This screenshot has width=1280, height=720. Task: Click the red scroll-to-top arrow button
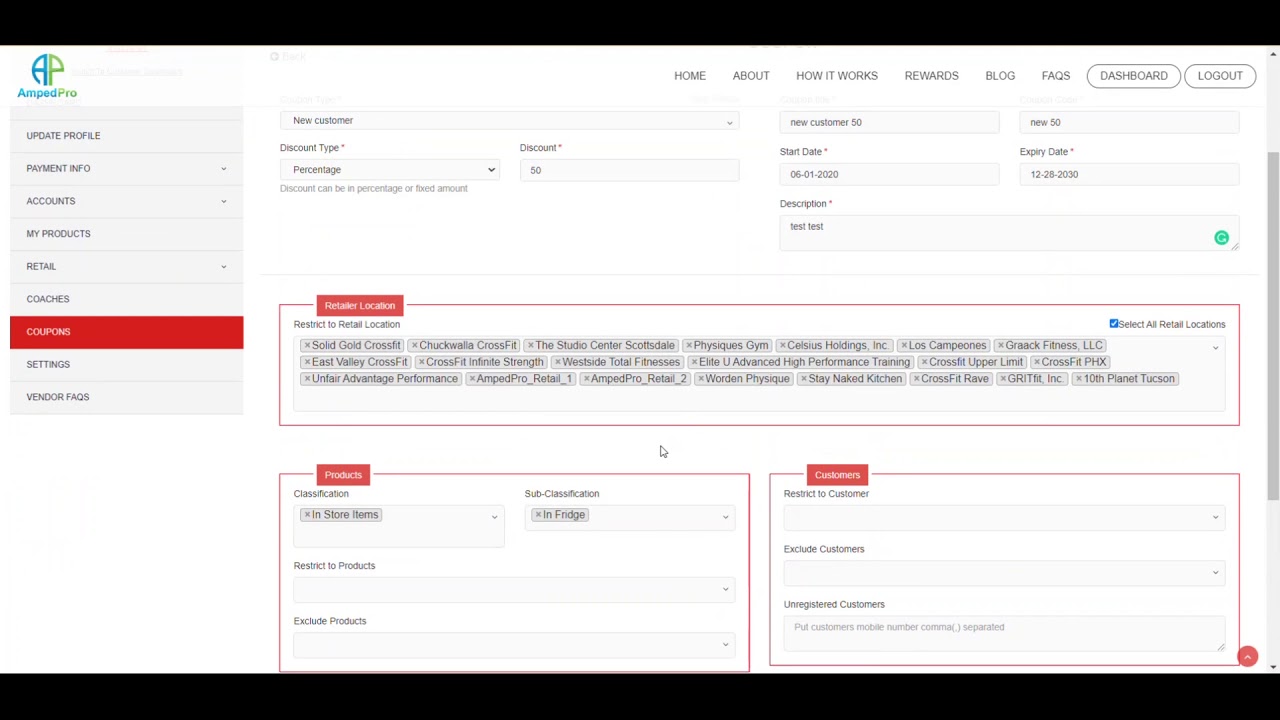[1247, 657]
